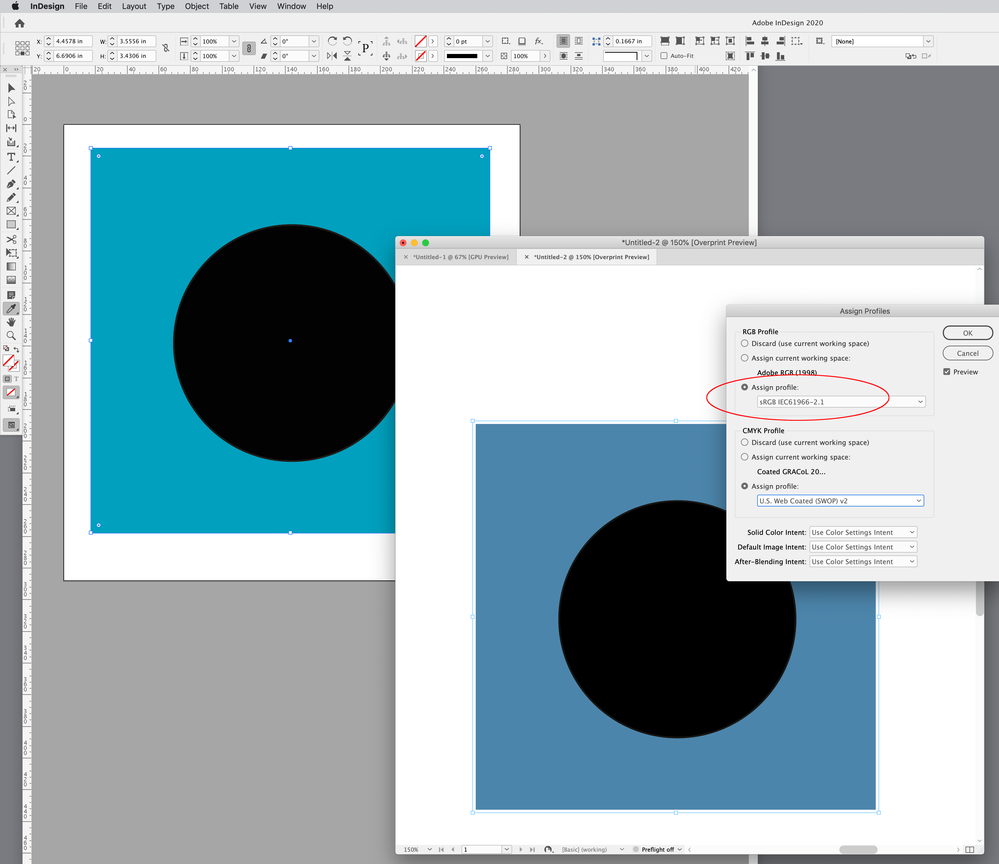Screen dimensions: 999x864
Task: Select the Pen tool
Action: point(11,184)
